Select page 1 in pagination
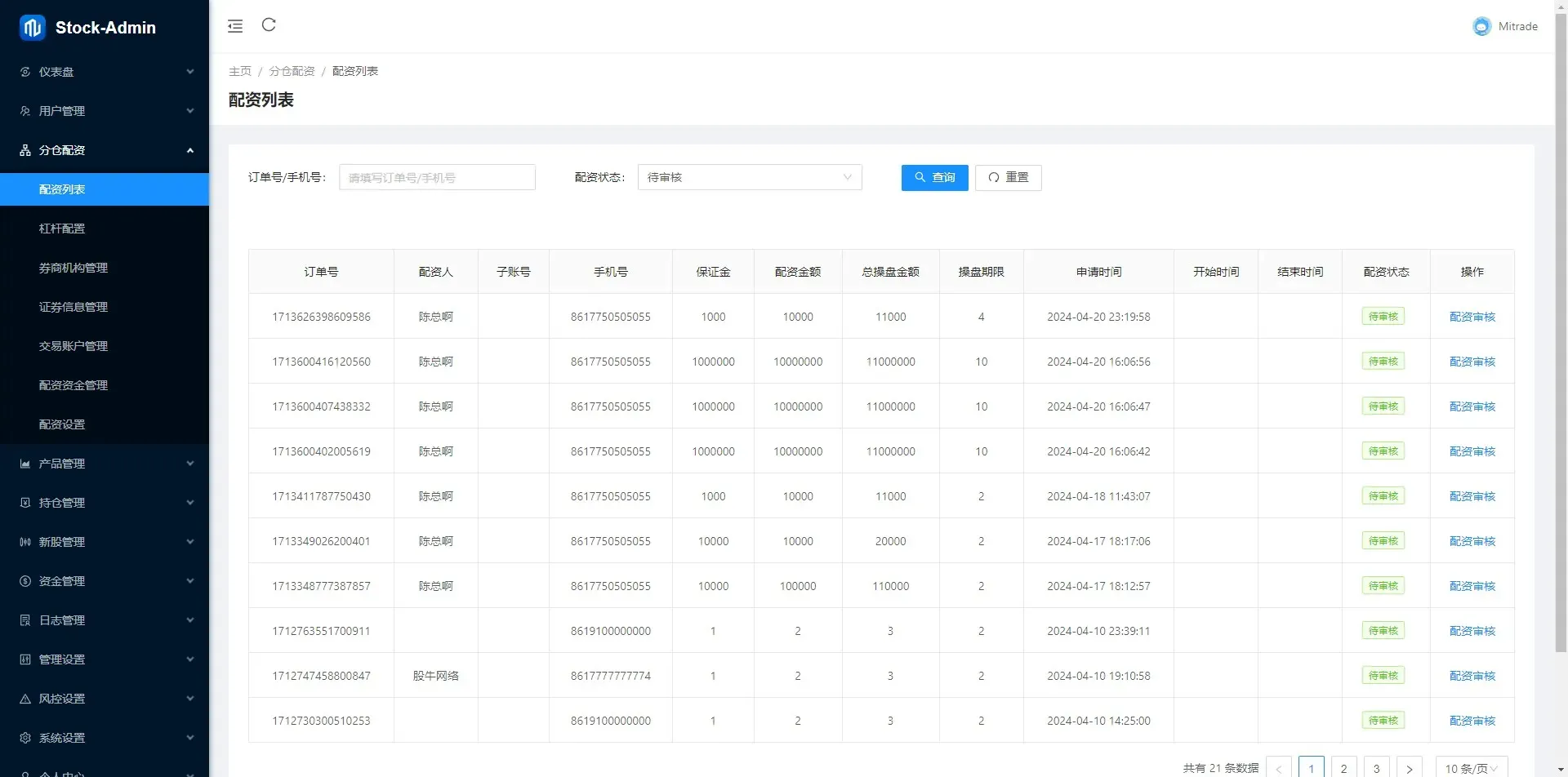The width and height of the screenshot is (1568, 777). (1312, 769)
